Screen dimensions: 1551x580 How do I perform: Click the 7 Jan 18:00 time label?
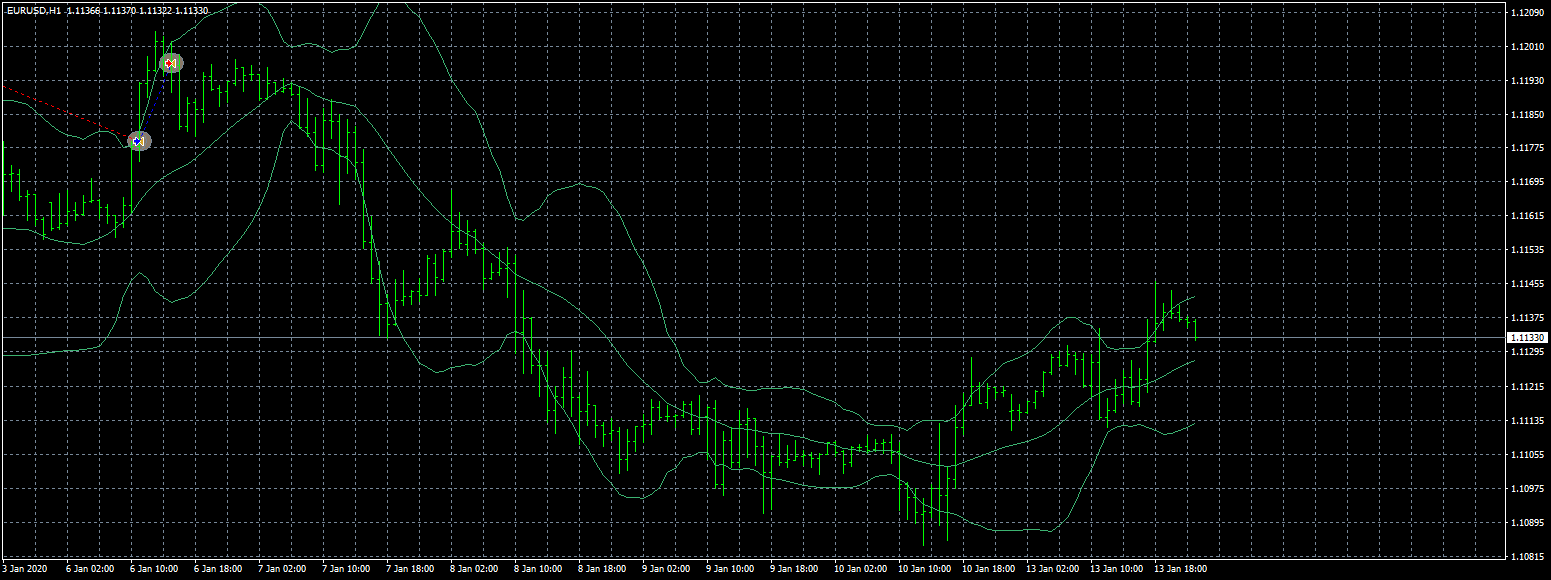click(x=410, y=568)
